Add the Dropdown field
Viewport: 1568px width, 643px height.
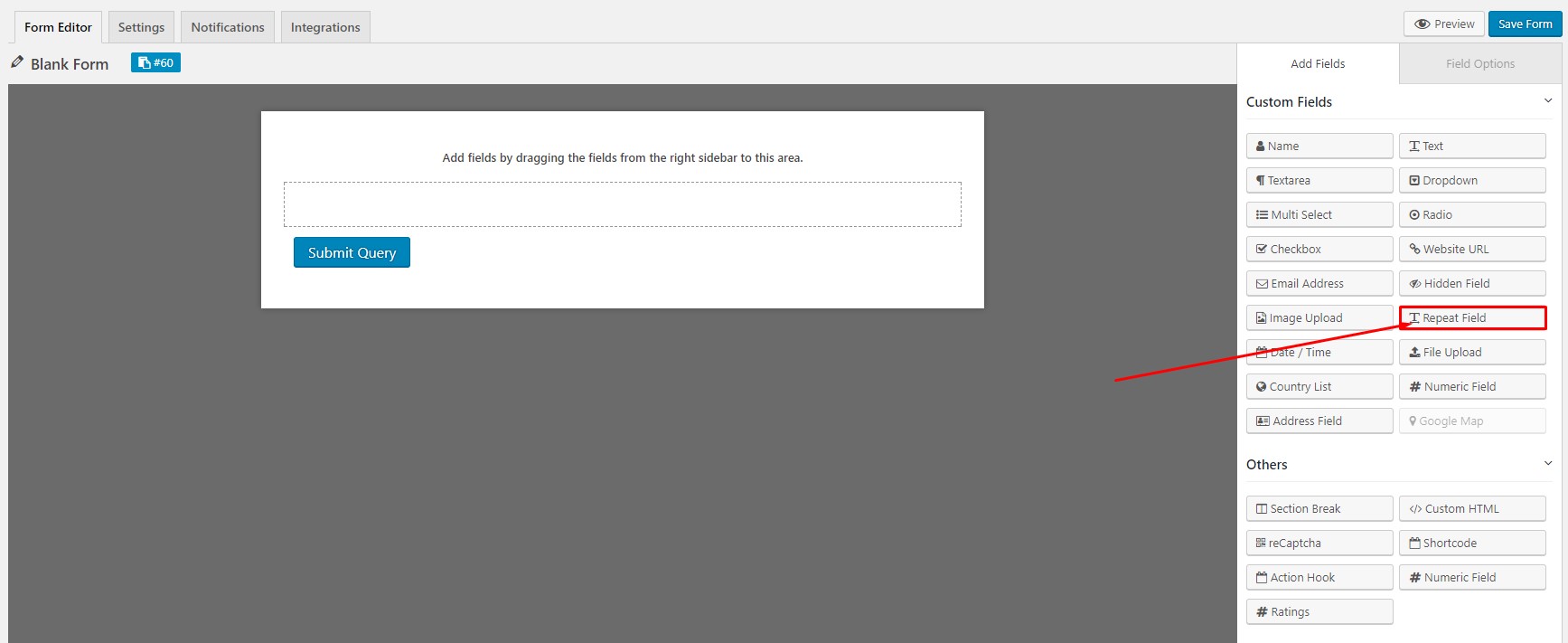point(1472,180)
